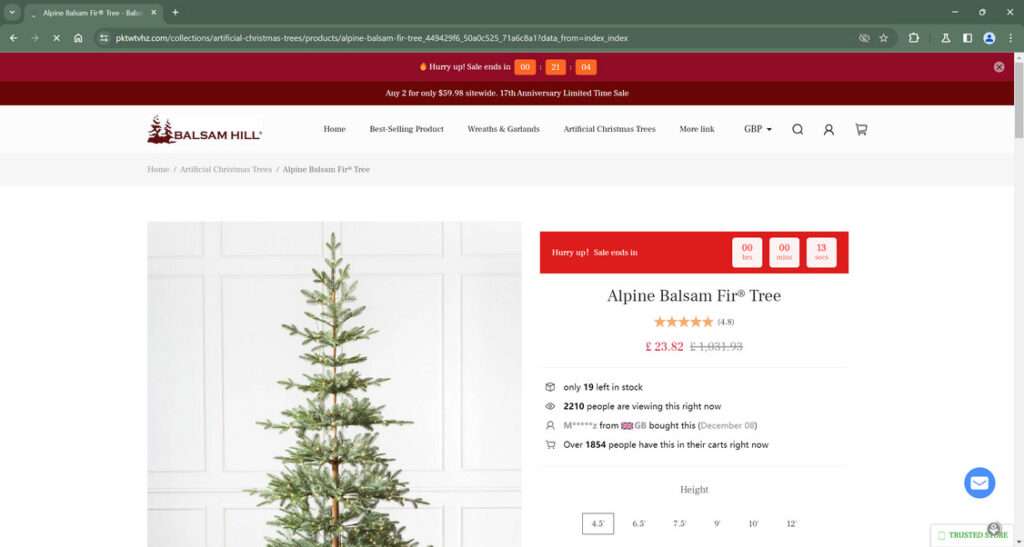
Task: Open the user account icon
Action: tap(829, 129)
